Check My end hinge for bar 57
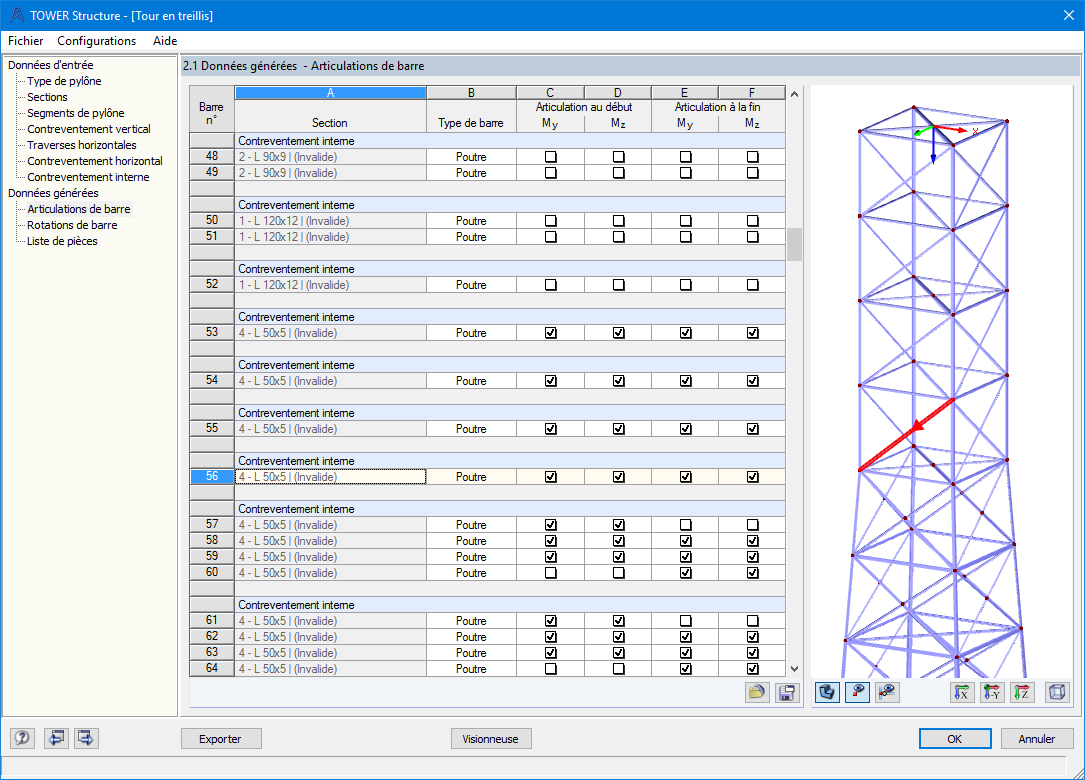 686,525
